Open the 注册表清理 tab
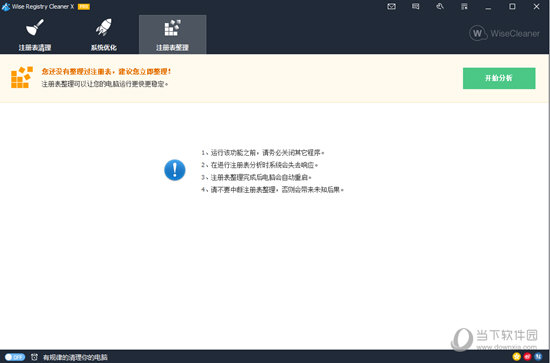Image resolution: width=550 pixels, height=363 pixels. click(35, 34)
